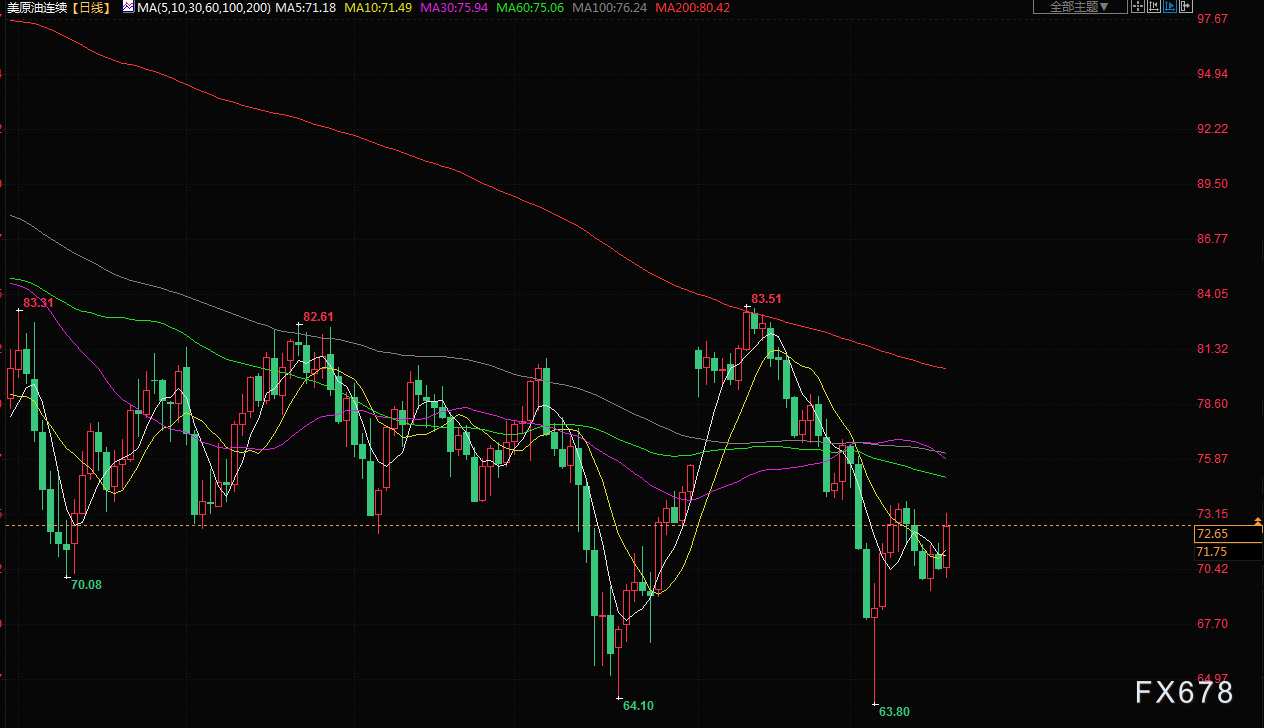Click the MA indicator chart icon
This screenshot has width=1264, height=728.
pos(129,7)
